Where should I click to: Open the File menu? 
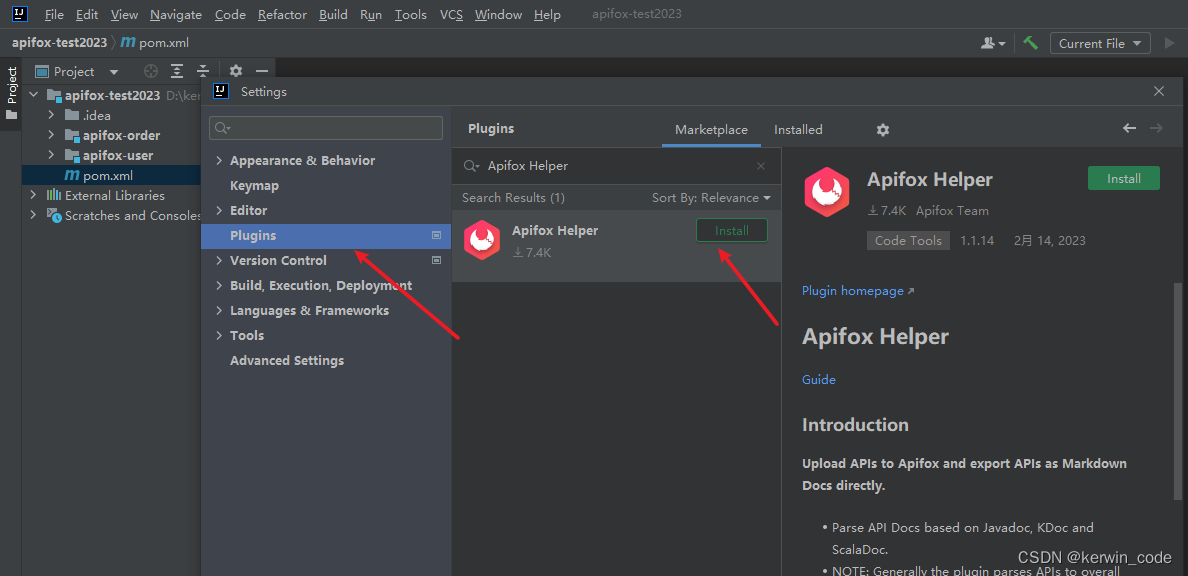(54, 14)
